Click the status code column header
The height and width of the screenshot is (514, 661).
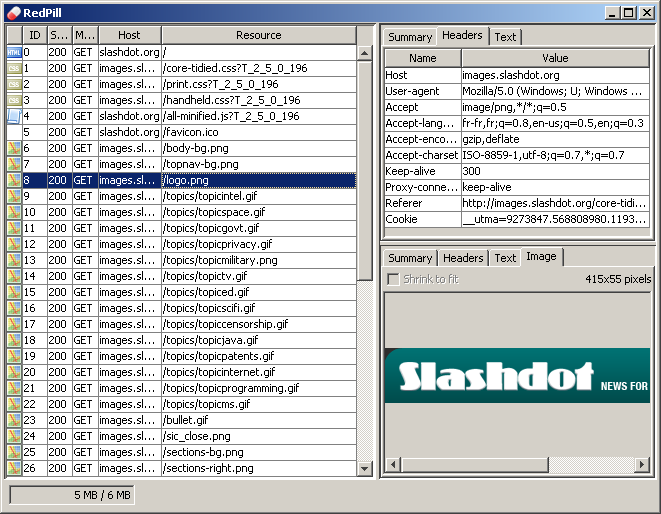point(59,35)
